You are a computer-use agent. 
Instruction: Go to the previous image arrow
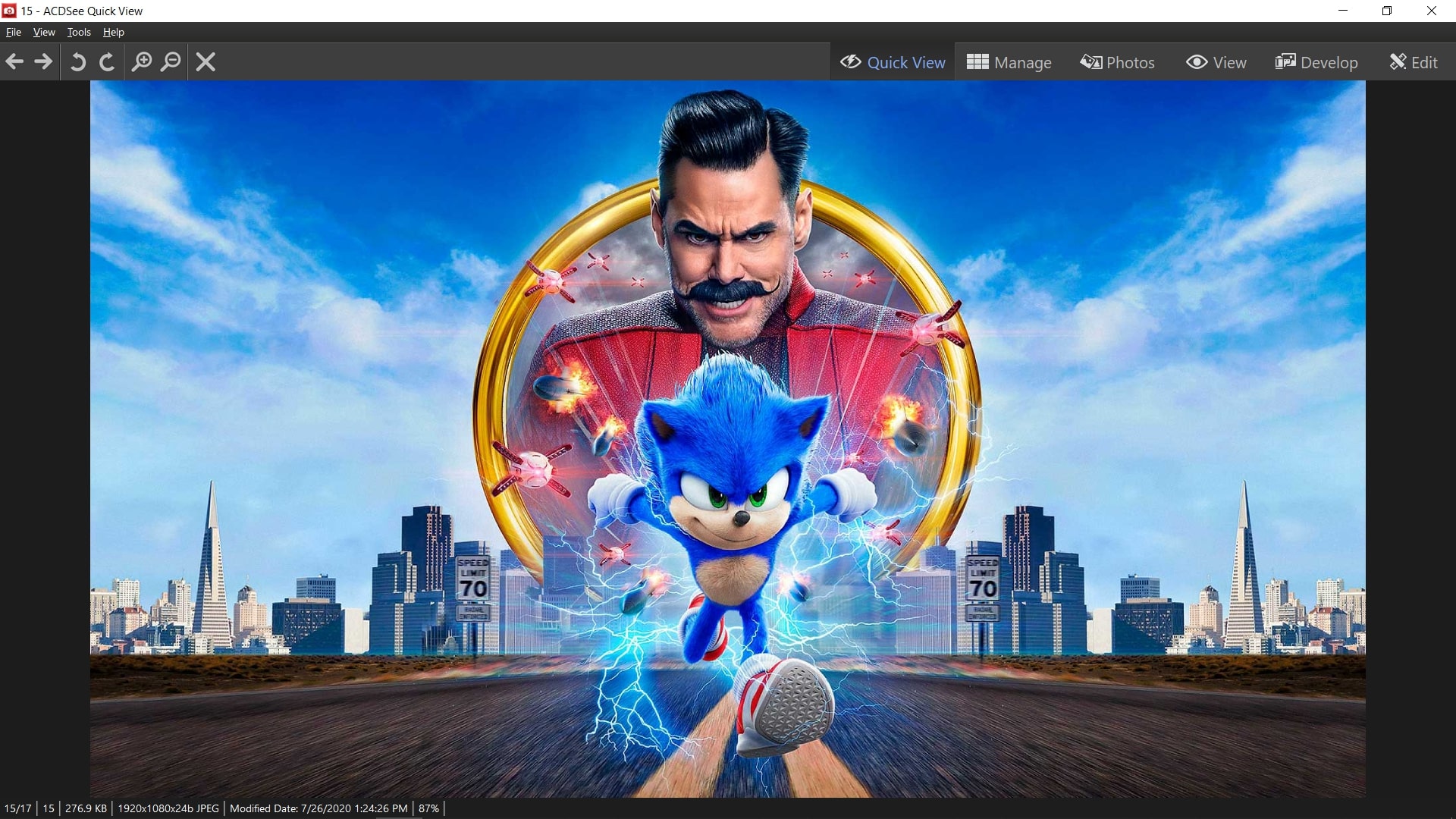pos(14,61)
